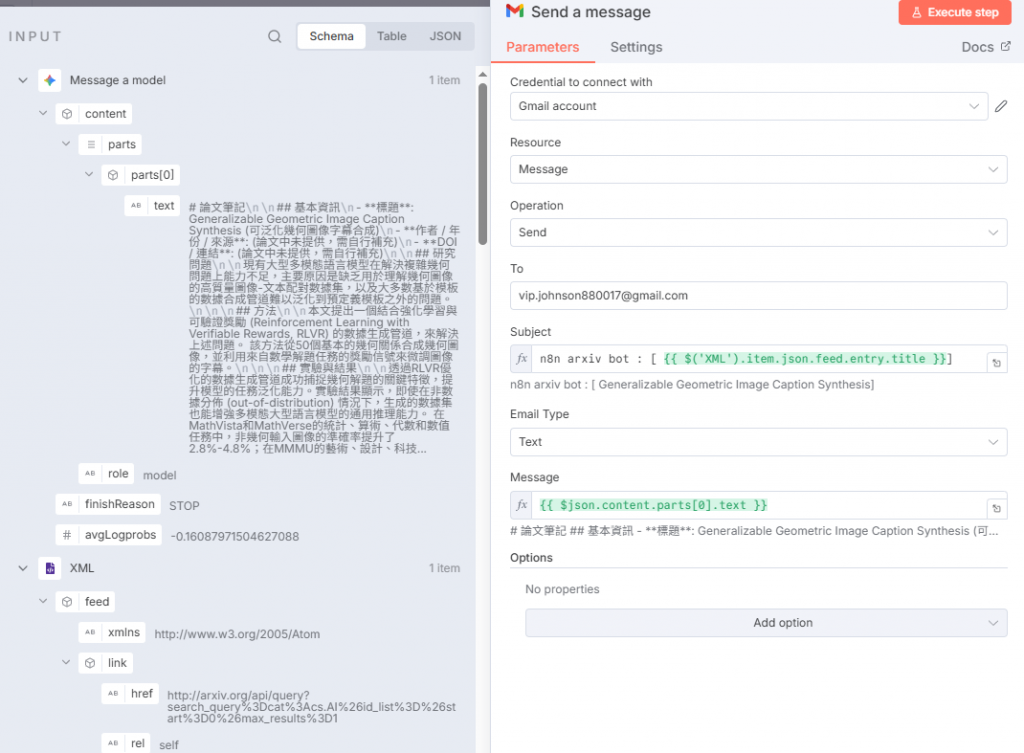Click string type icon of finishReason
The width and height of the screenshot is (1024, 753).
pyautogui.click(x=67, y=504)
